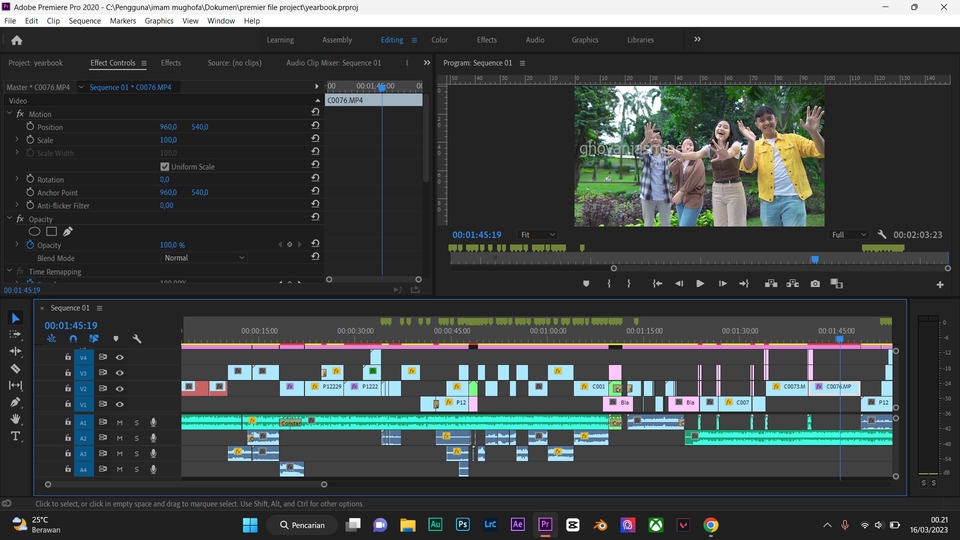Image resolution: width=960 pixels, height=540 pixels.
Task: Click Position X value 960,0
Action: (x=168, y=127)
